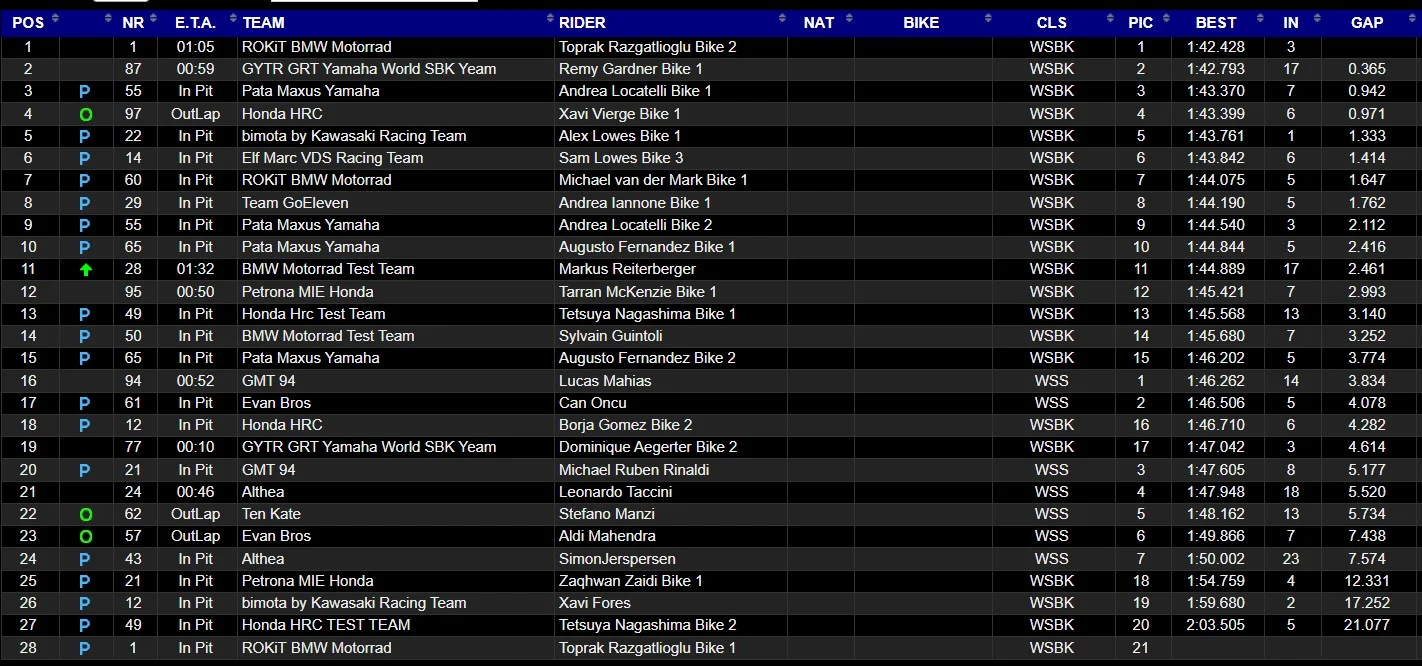The image size is (1422, 666).
Task: Click the NR column header
Action: 135,21
